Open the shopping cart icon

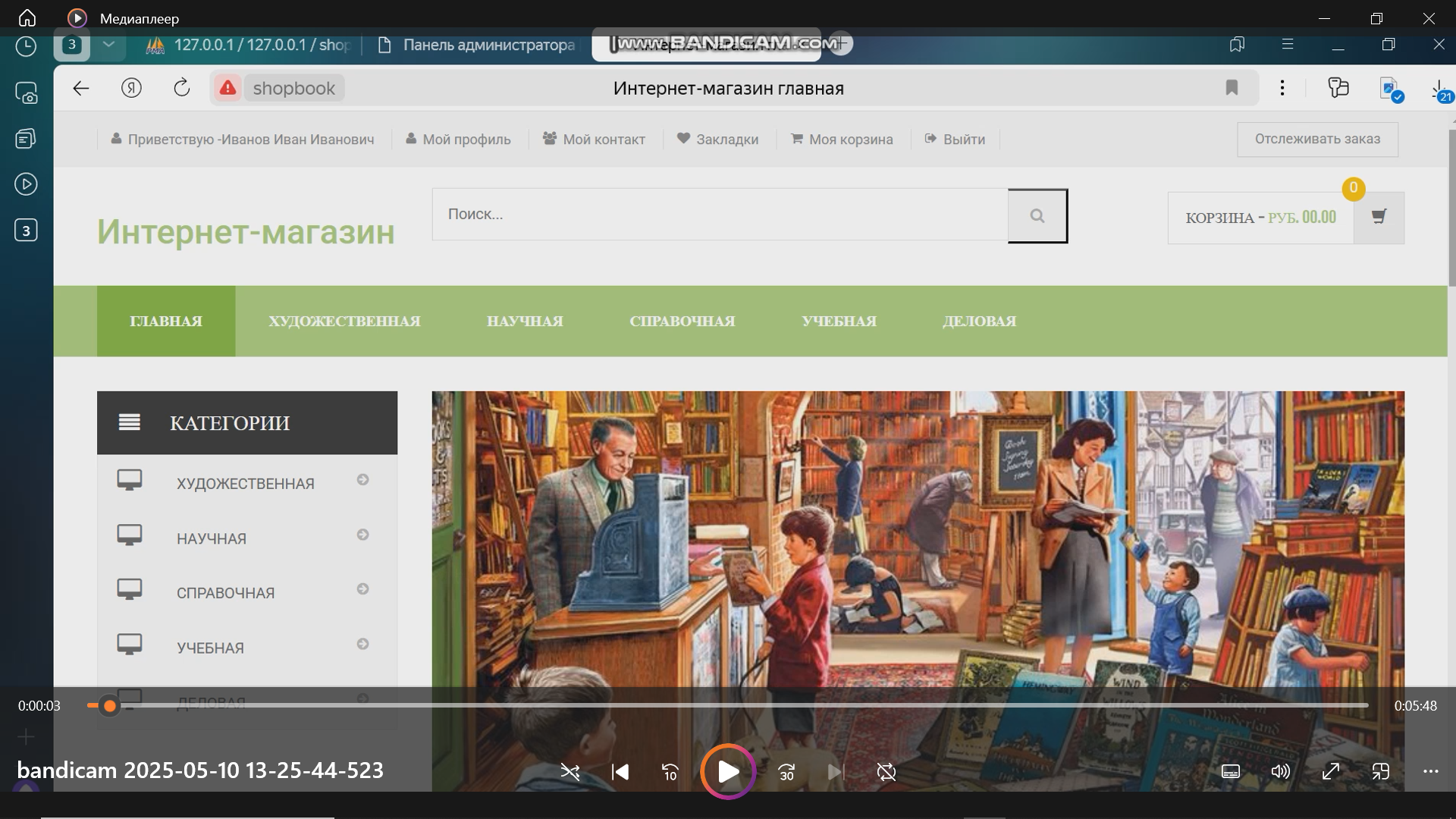[x=1379, y=217]
